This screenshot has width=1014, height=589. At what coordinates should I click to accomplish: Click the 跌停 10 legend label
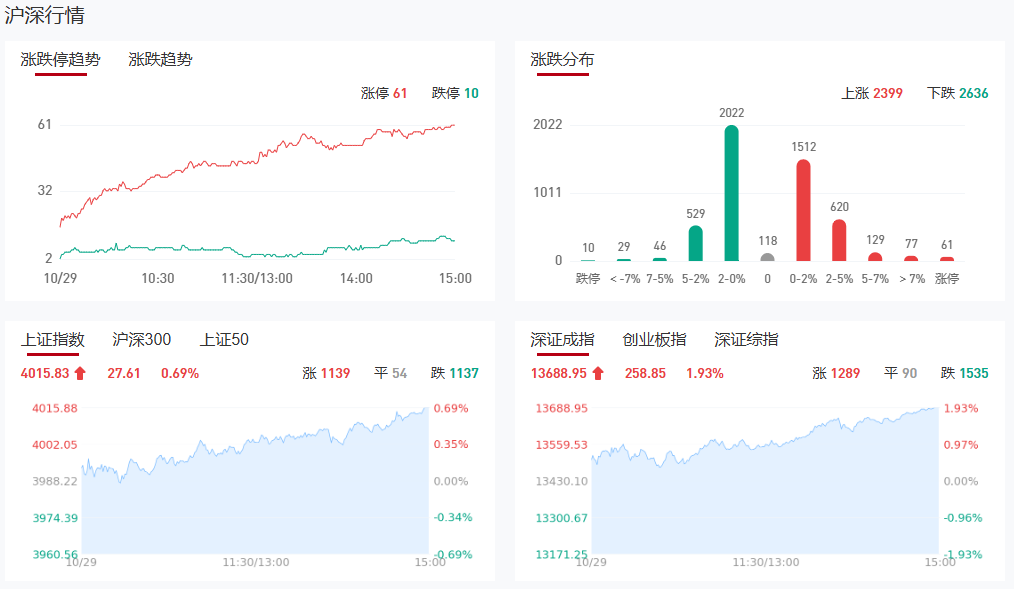click(x=455, y=93)
